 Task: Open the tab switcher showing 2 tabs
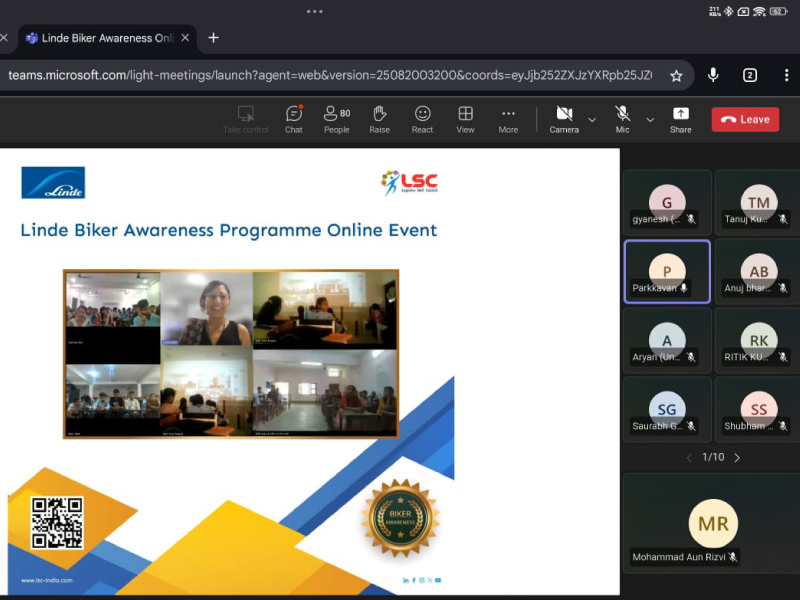tap(749, 76)
